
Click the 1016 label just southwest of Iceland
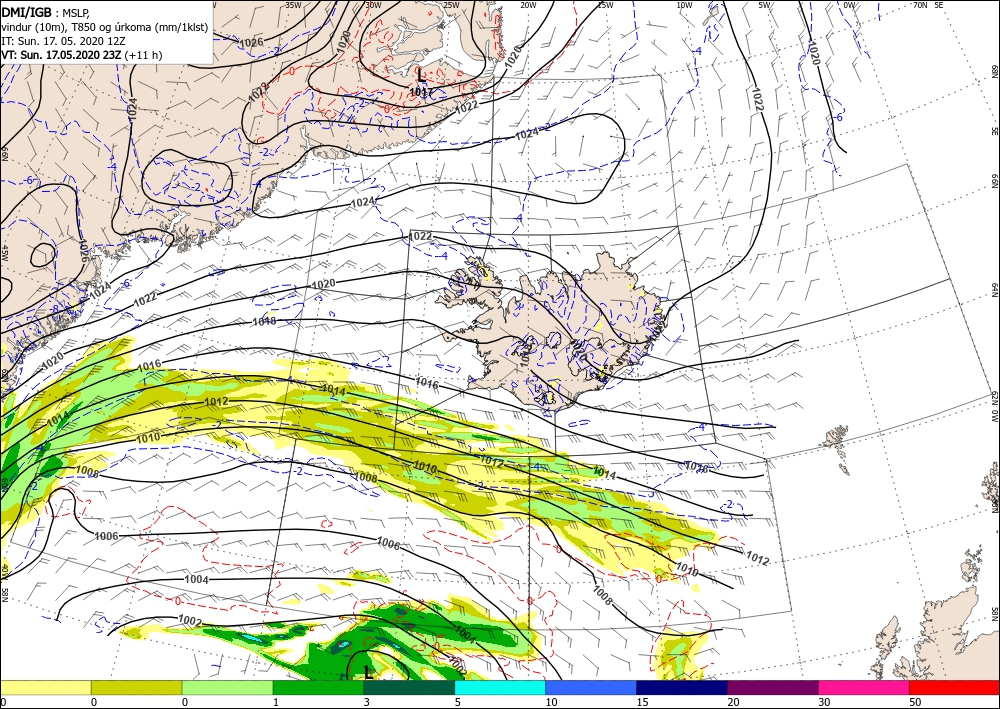pos(427,383)
